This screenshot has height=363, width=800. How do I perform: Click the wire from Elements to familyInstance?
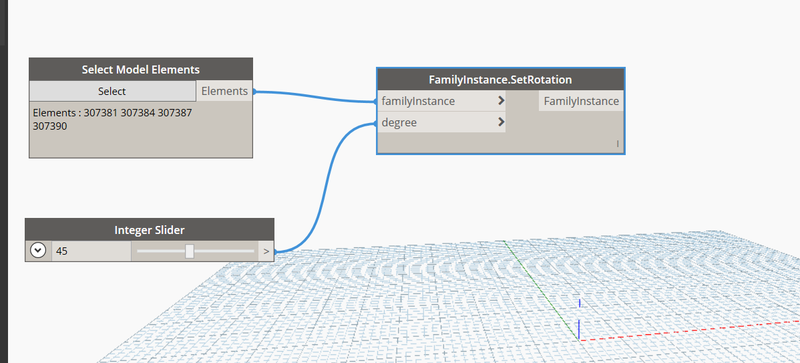[x=314, y=96]
